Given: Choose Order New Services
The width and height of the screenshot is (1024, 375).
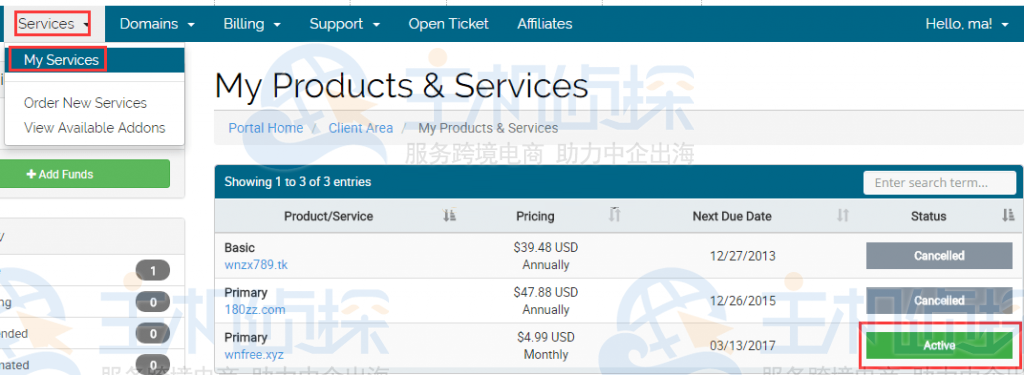Looking at the screenshot, I should [x=85, y=103].
